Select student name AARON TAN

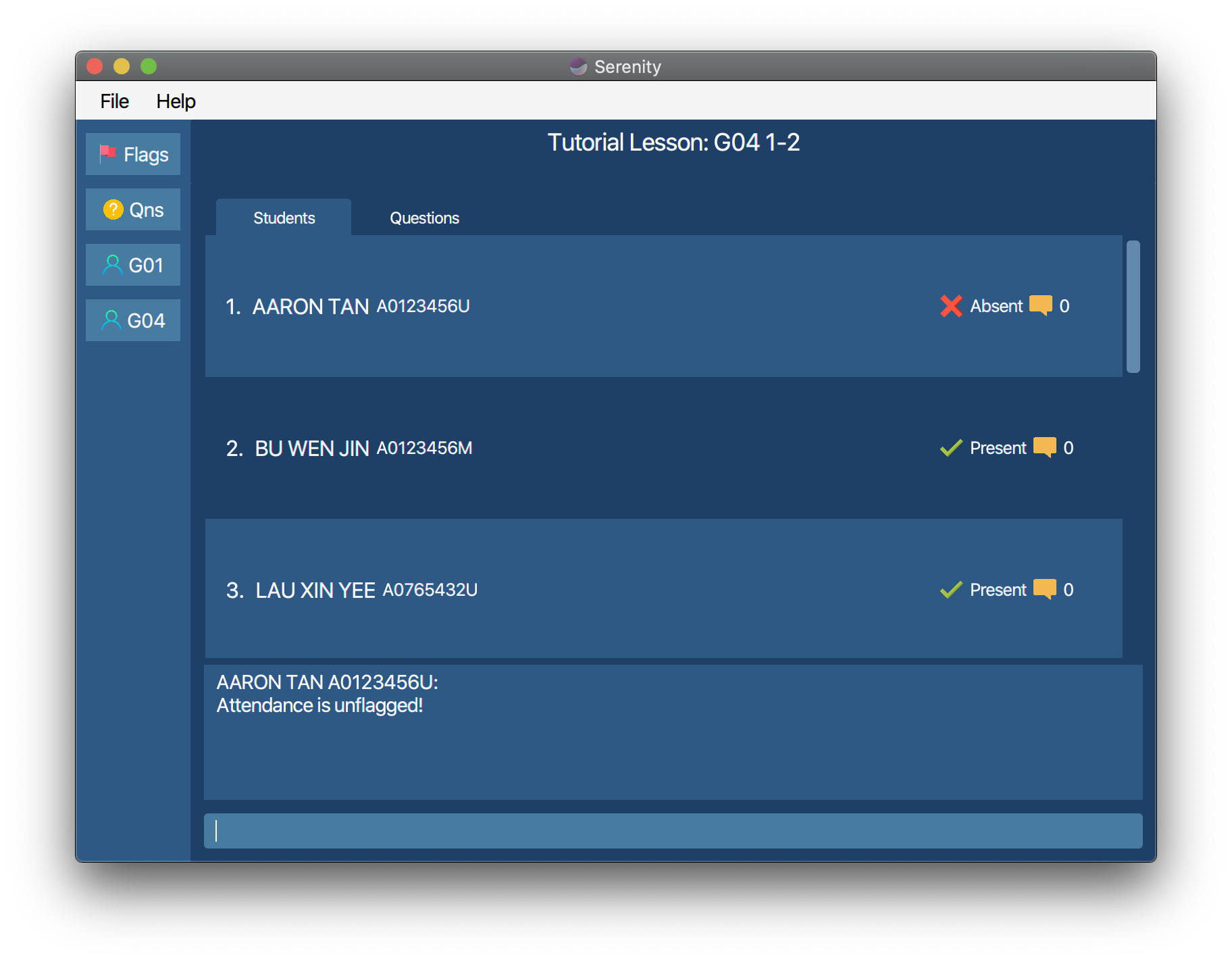[x=311, y=307]
